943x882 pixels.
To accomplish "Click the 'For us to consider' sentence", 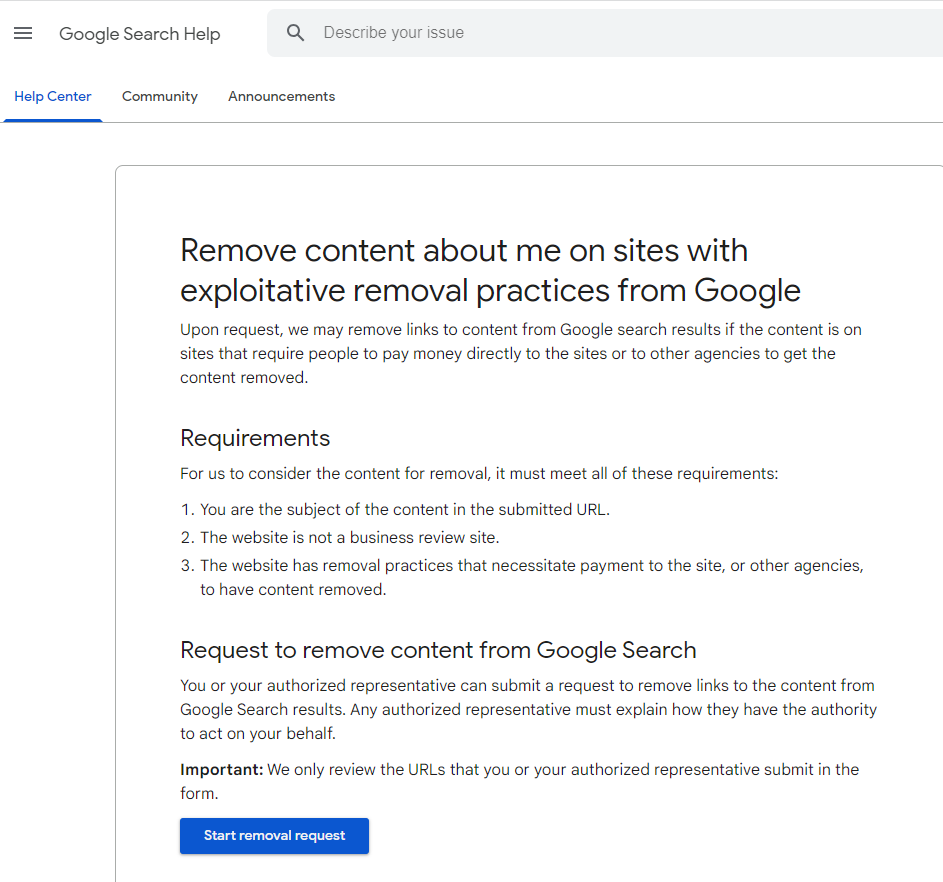I will pyautogui.click(x=479, y=474).
